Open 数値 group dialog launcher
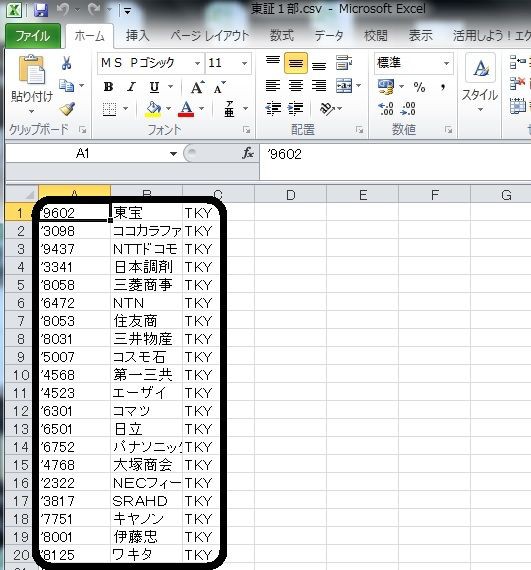 (448, 130)
